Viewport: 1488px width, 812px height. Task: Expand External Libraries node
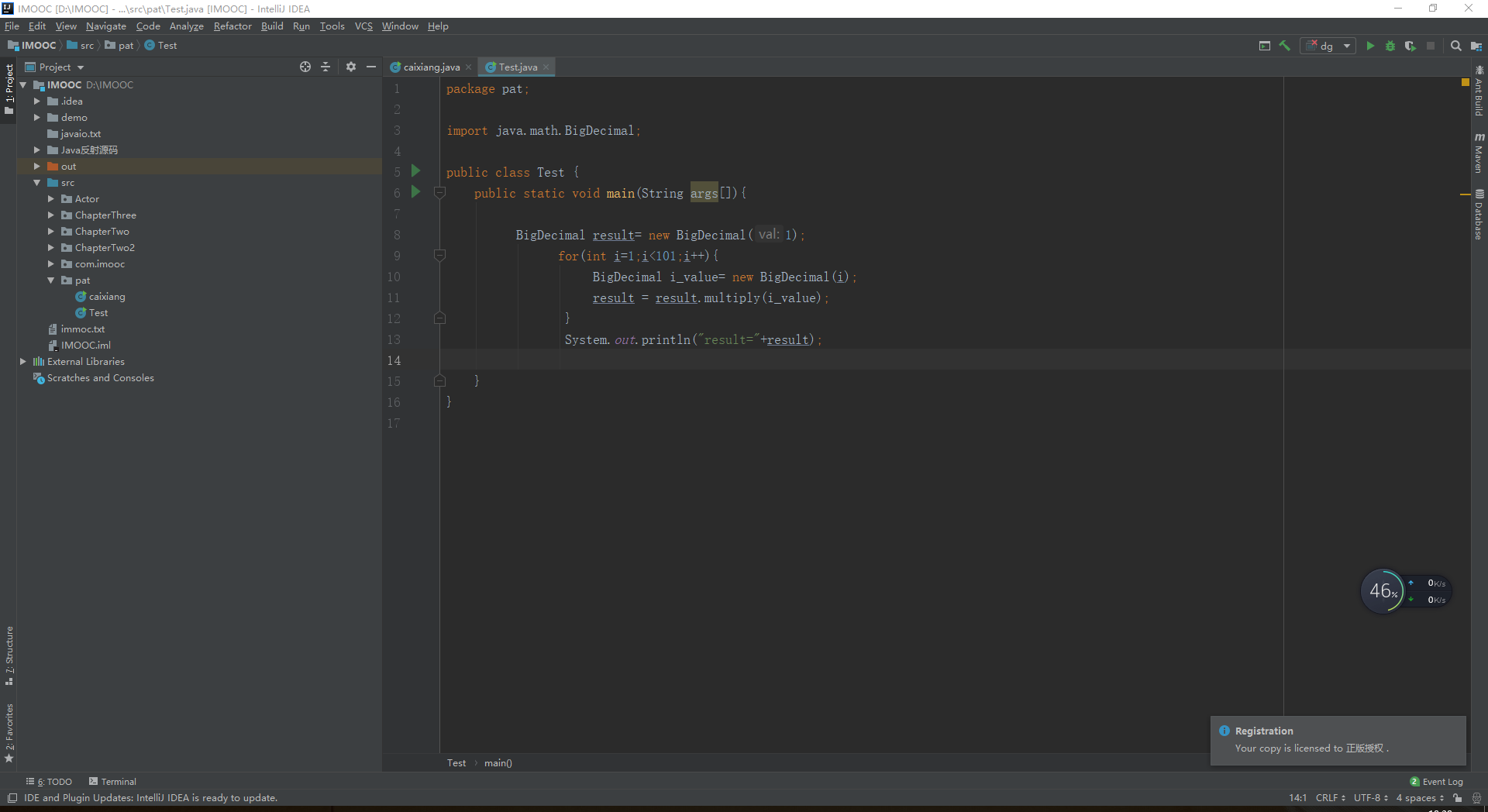point(23,362)
